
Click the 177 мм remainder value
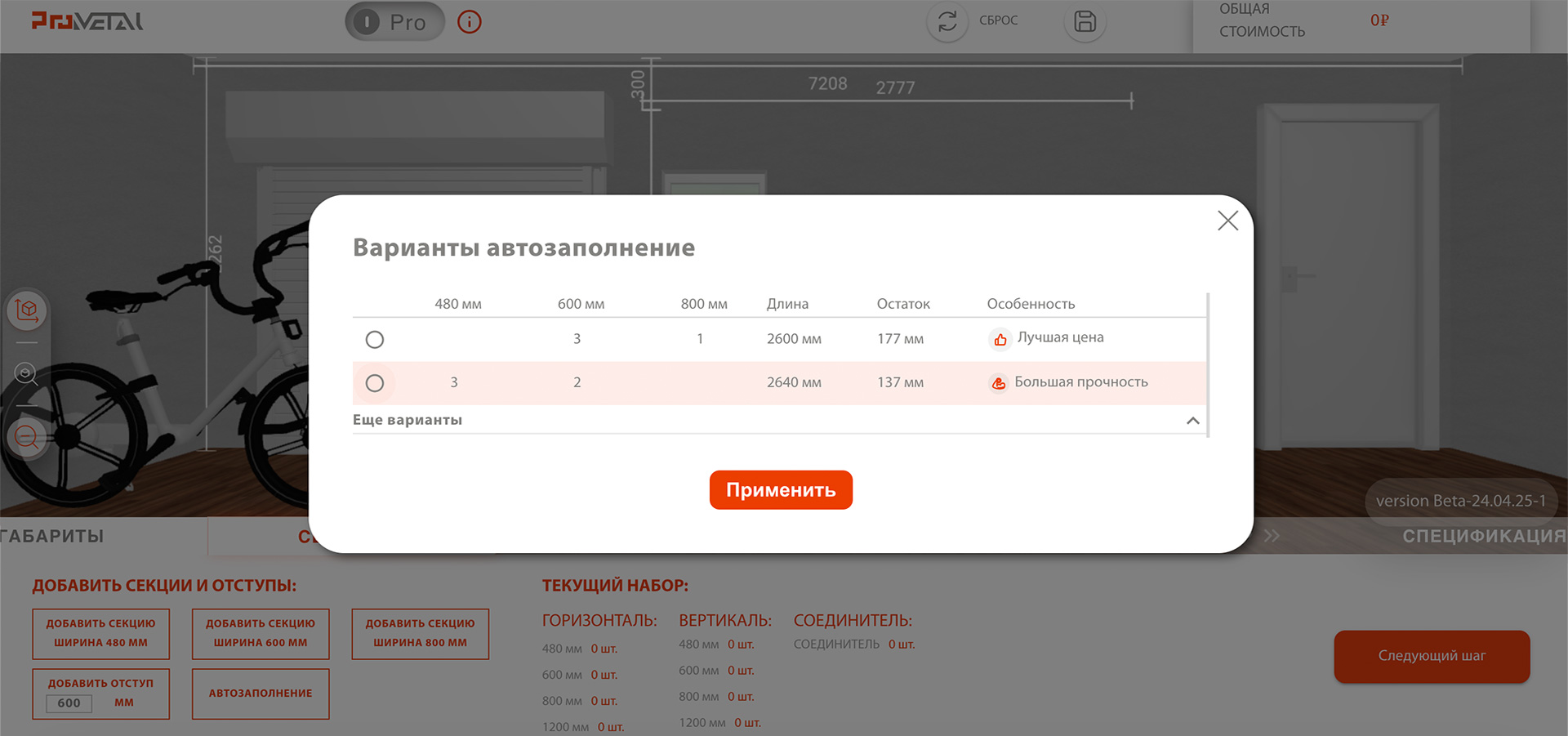[x=900, y=339]
